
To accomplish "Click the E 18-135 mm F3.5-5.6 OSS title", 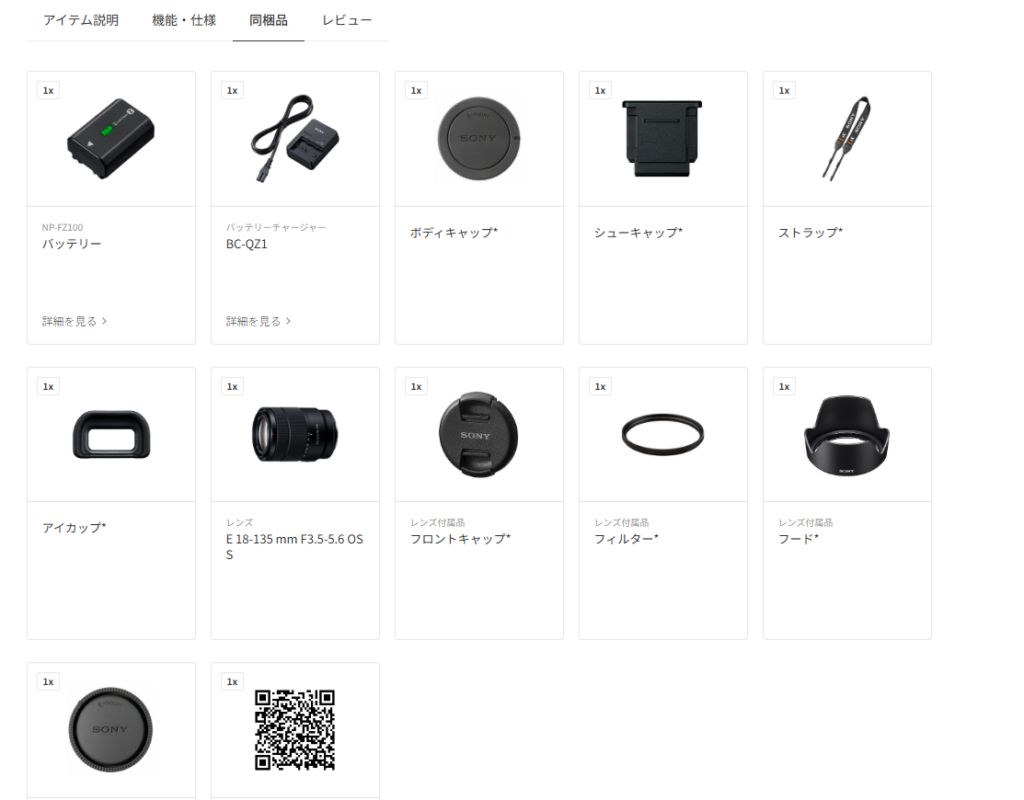I will 295,547.
